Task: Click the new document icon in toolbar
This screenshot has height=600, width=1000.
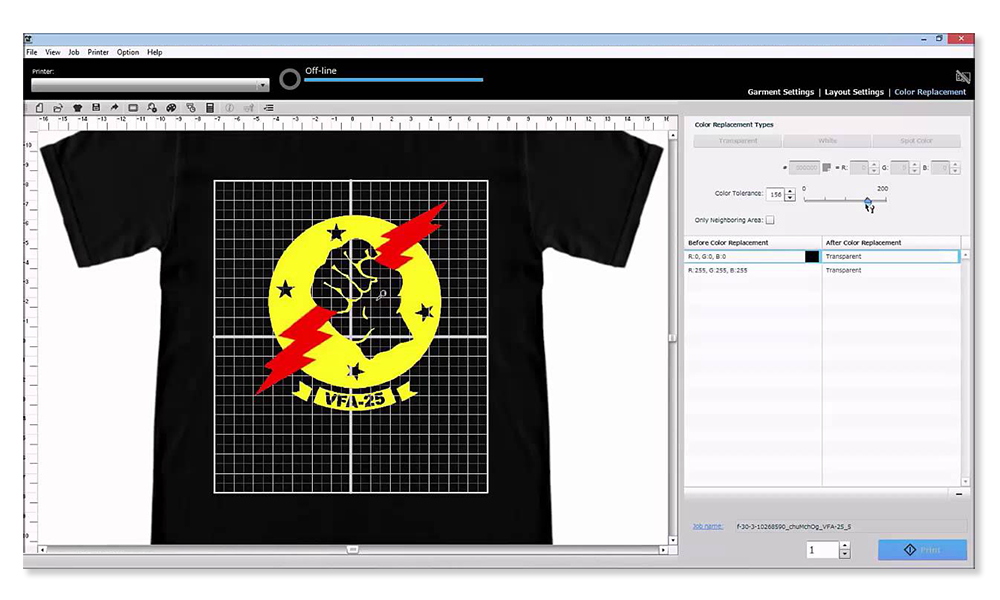Action: point(40,108)
